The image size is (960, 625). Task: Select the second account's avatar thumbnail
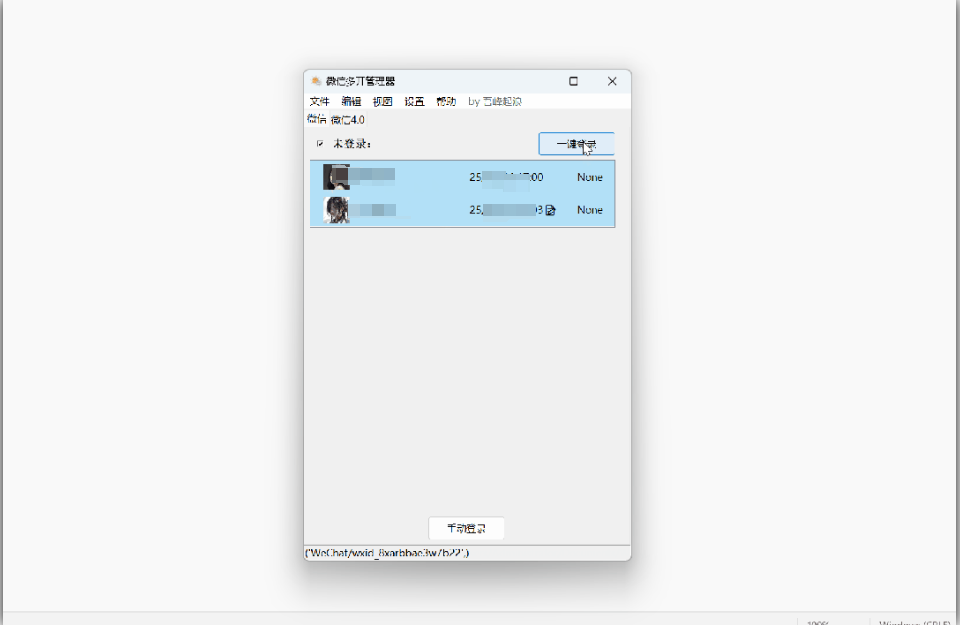click(x=336, y=210)
